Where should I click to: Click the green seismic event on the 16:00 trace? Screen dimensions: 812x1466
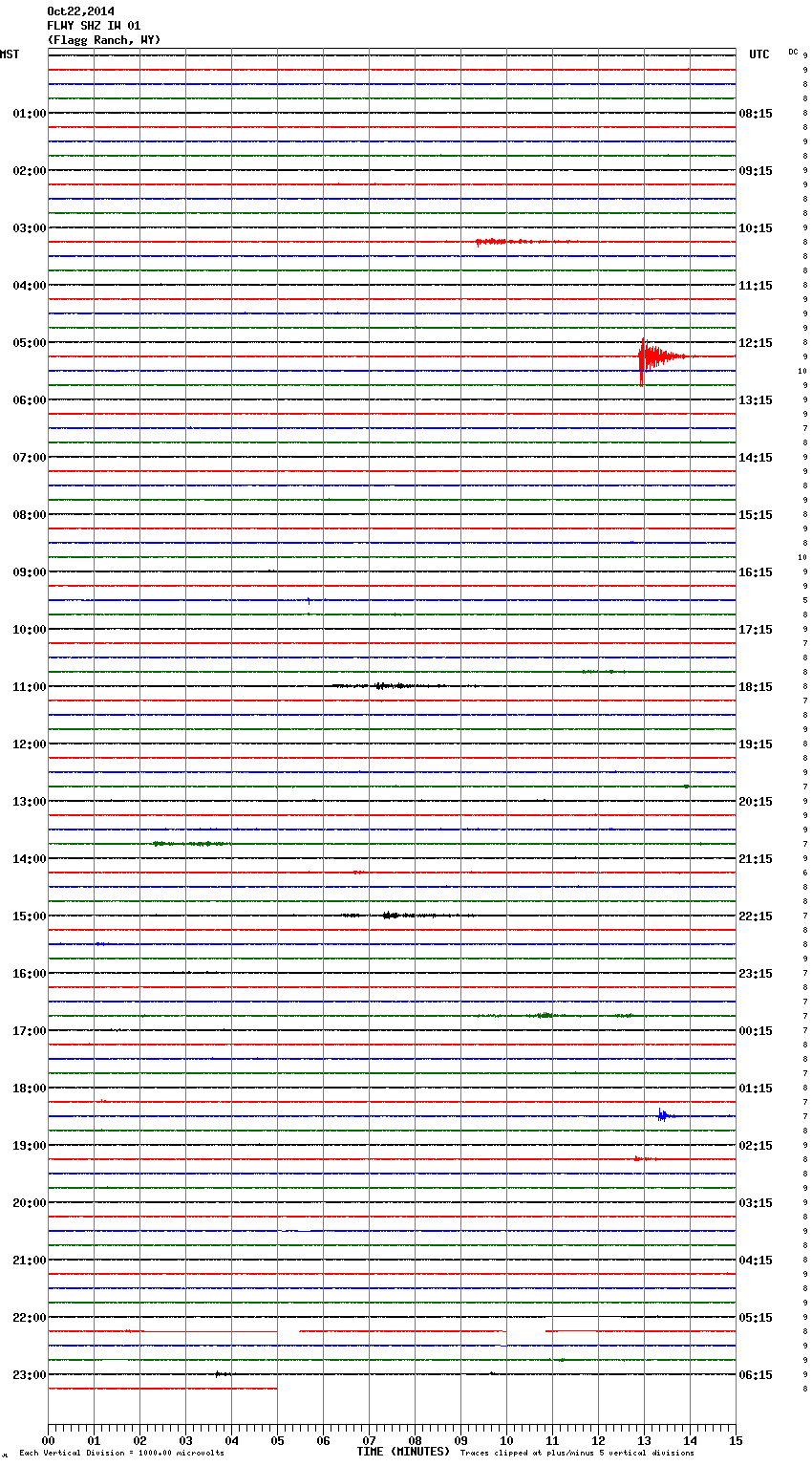tap(554, 1015)
